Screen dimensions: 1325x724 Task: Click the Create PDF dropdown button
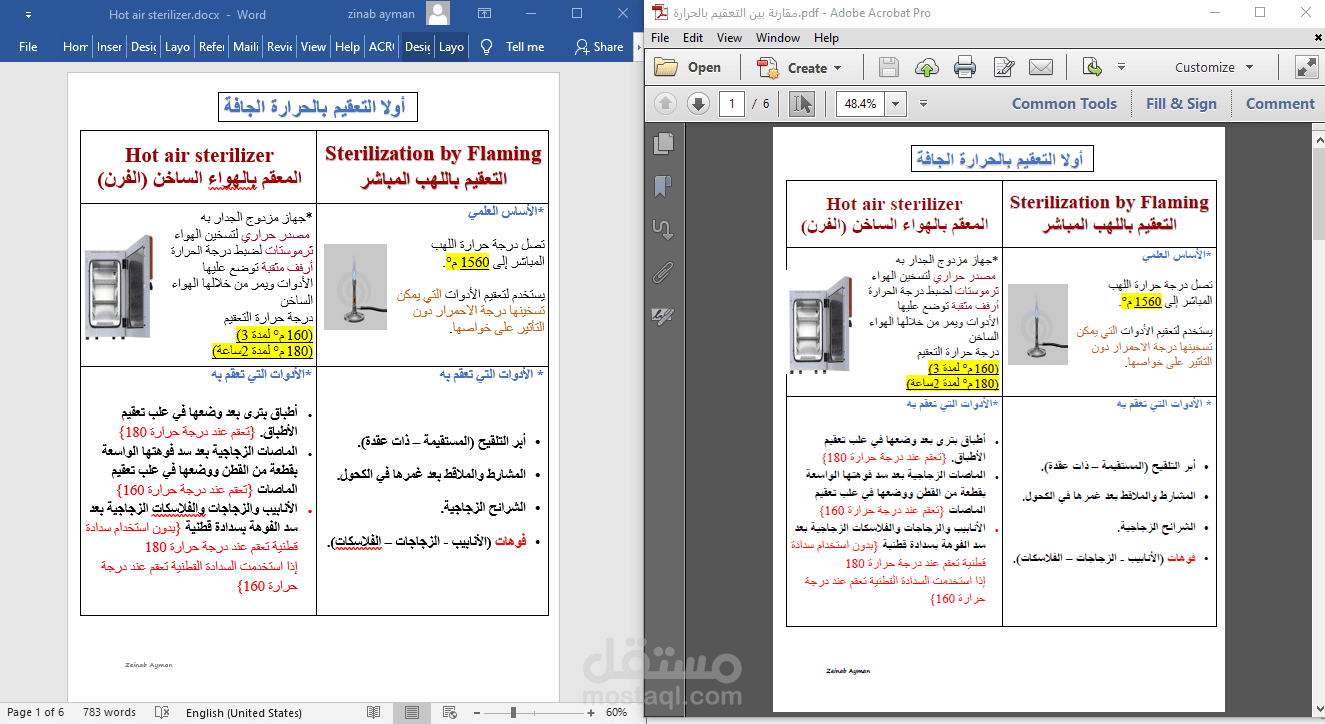[x=799, y=68]
